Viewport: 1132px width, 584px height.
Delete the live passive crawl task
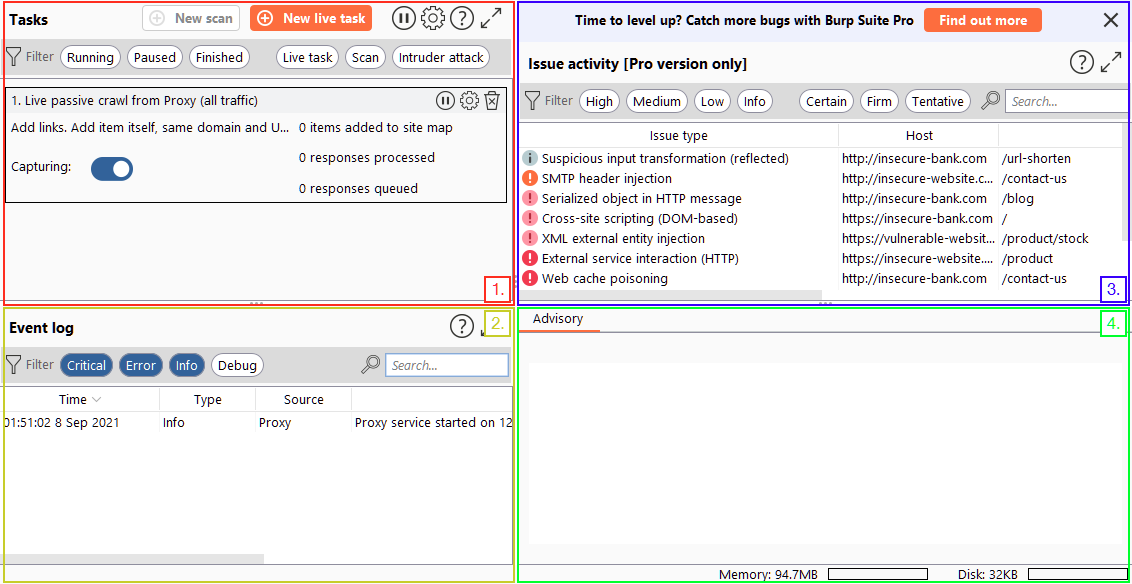[492, 100]
